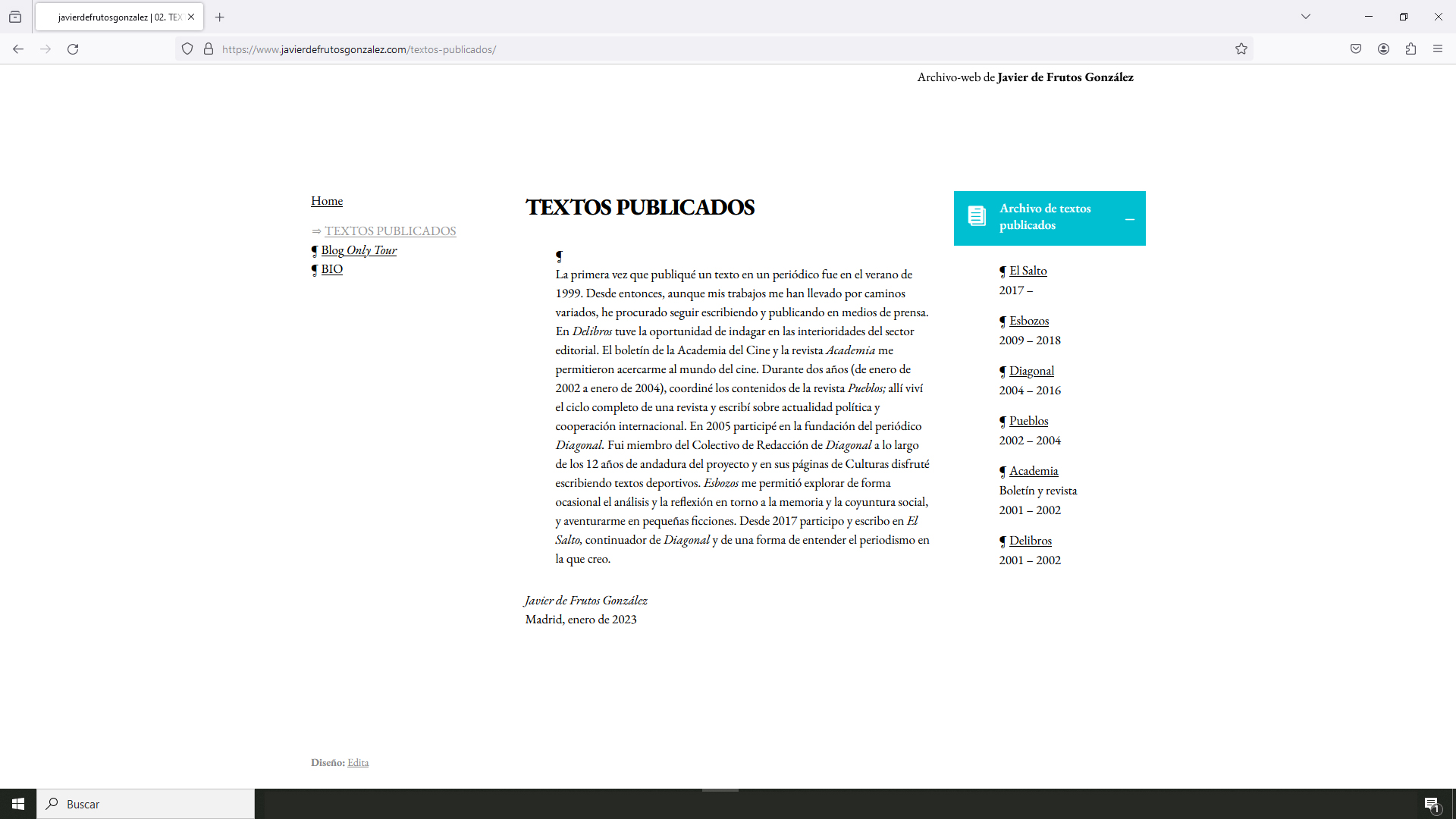Minimize the Firefox window
This screenshot has height=819, width=1456.
pos(1369,17)
